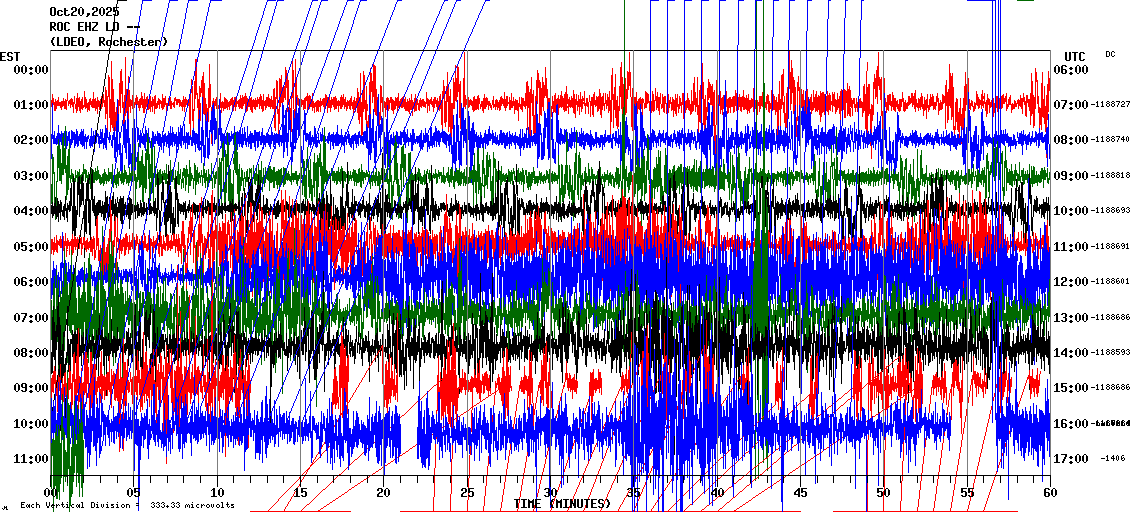The height and width of the screenshot is (519, 1130).
Task: Click the vertical division microvolts scale note
Action: (127, 505)
